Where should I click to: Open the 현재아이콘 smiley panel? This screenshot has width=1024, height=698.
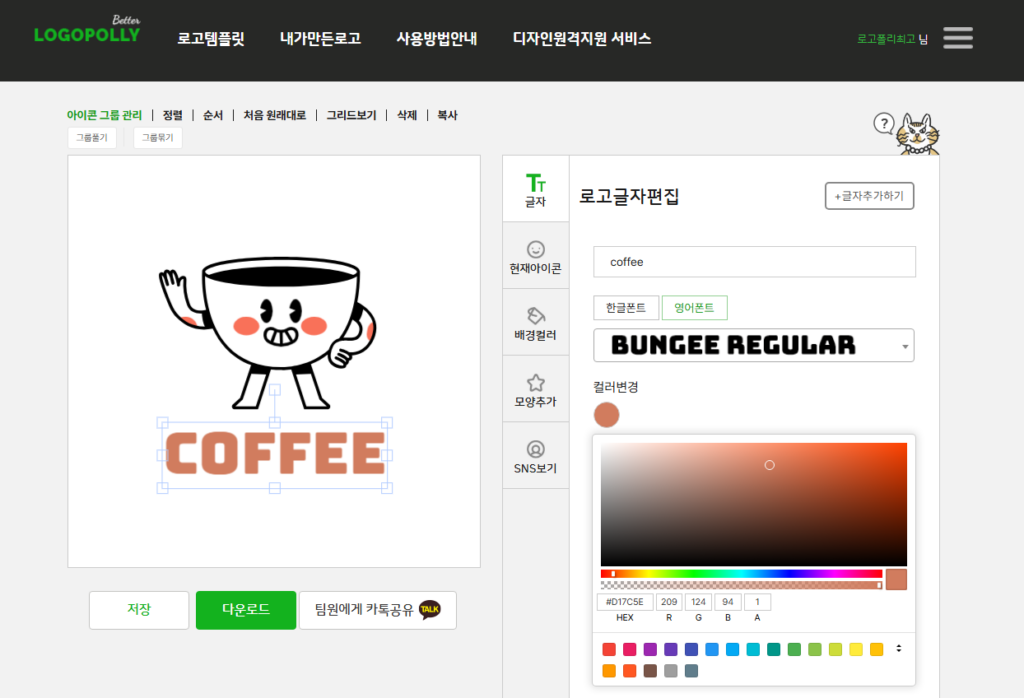point(536,257)
